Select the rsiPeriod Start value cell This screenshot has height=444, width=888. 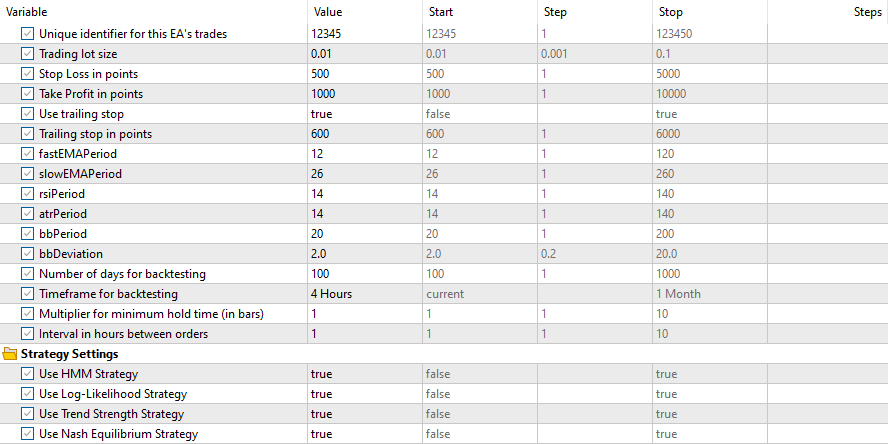click(x=480, y=194)
